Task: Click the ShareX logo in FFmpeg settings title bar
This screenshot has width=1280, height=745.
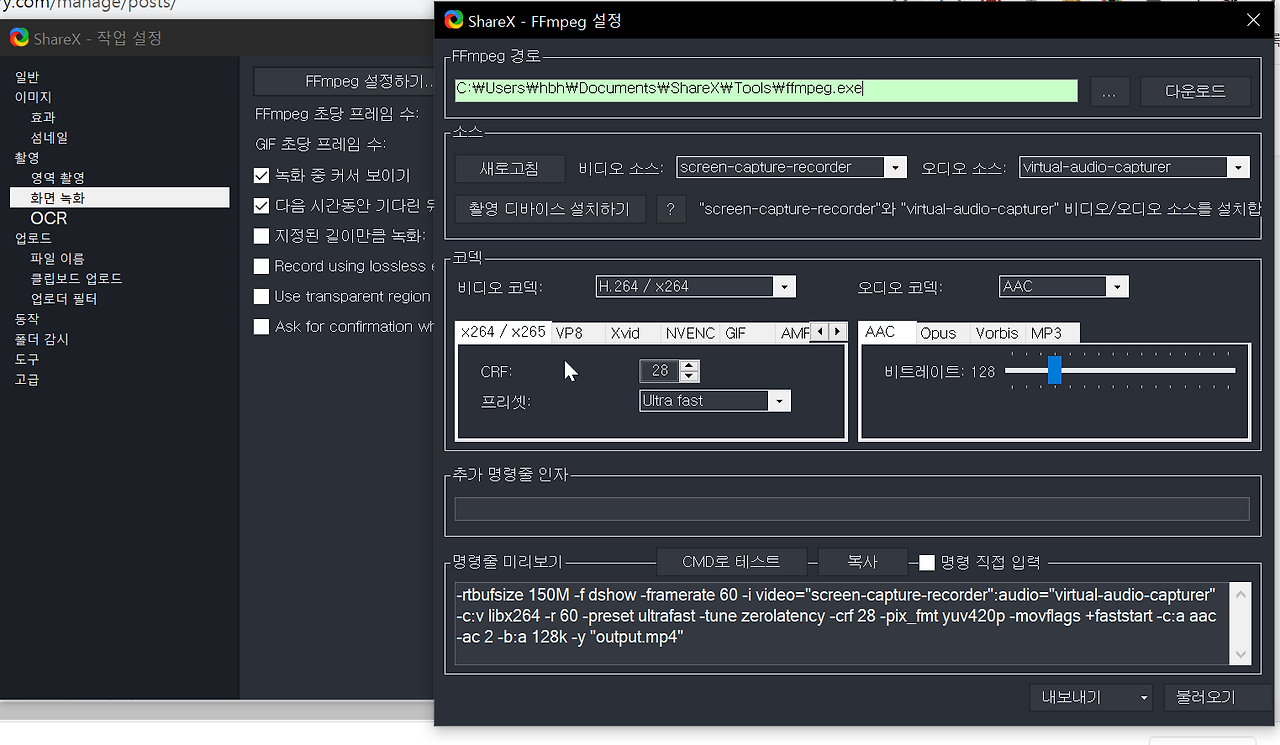Action: 454,20
